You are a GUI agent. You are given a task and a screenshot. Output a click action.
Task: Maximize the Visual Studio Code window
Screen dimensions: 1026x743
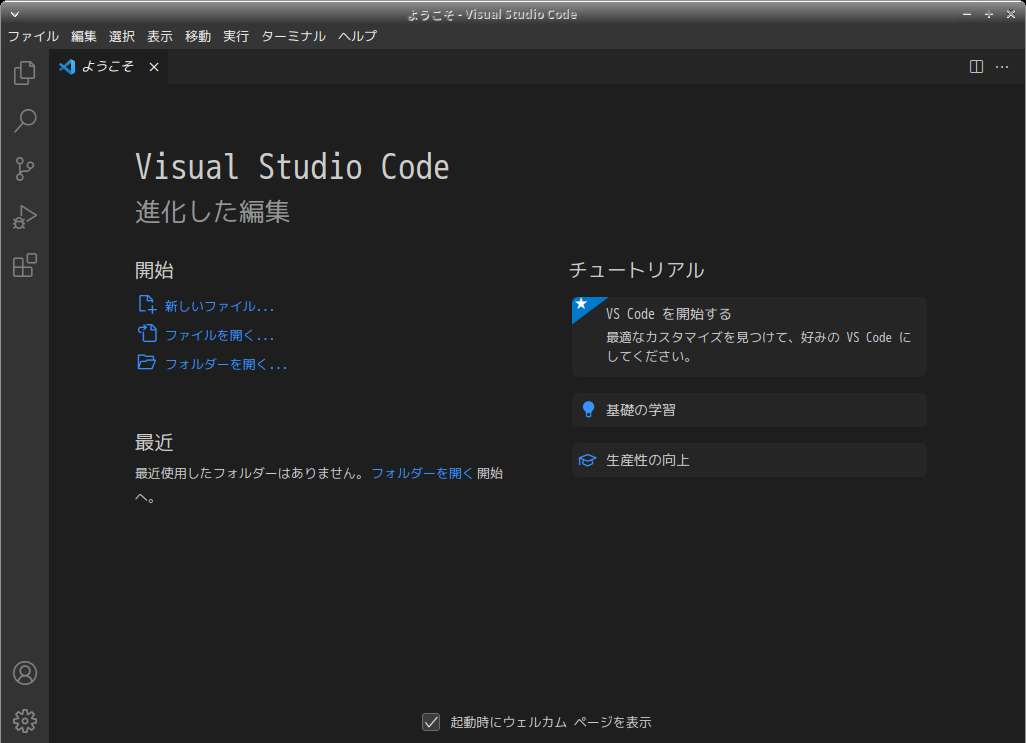[x=989, y=14]
